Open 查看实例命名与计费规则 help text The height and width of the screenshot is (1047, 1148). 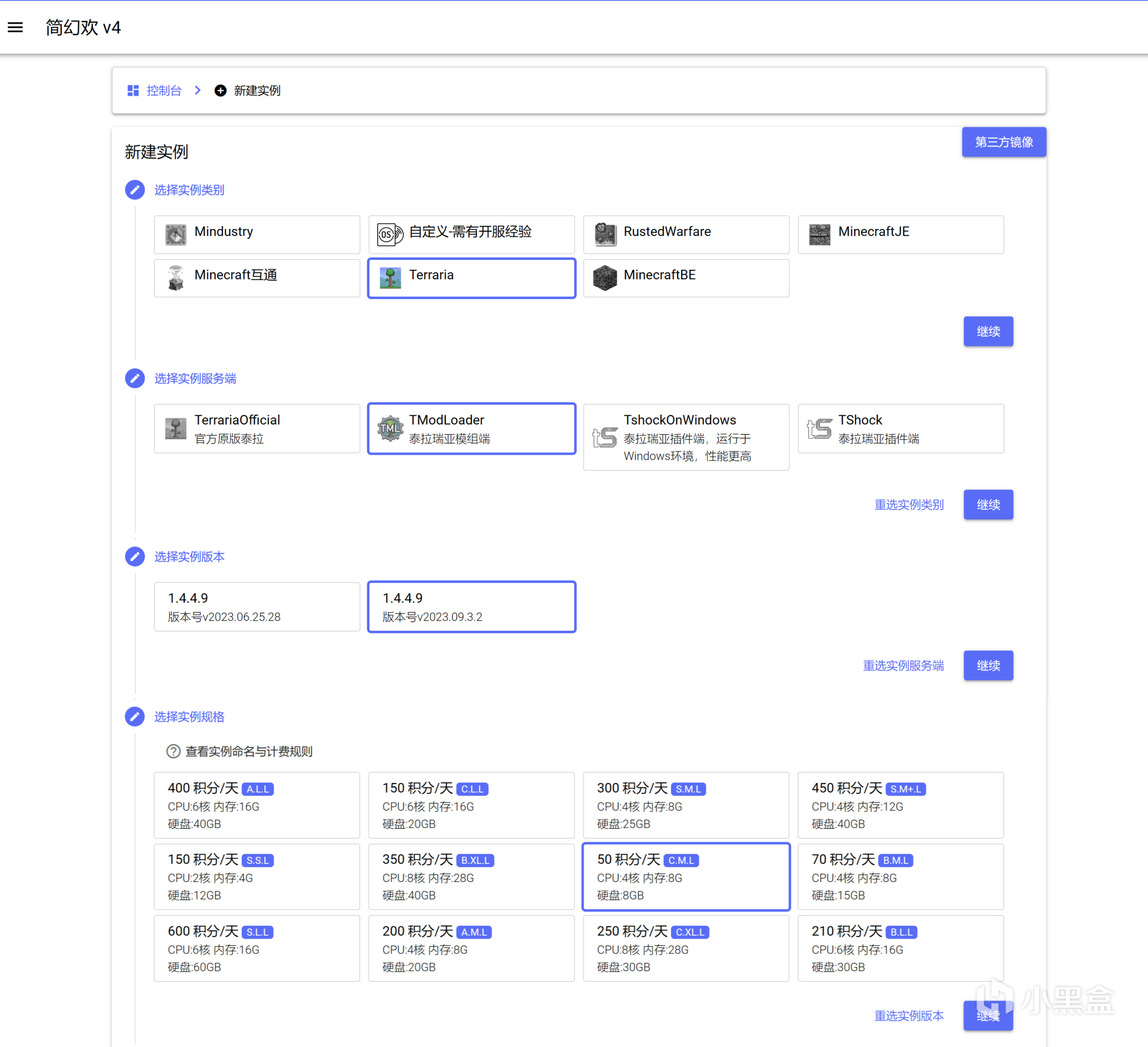(249, 751)
